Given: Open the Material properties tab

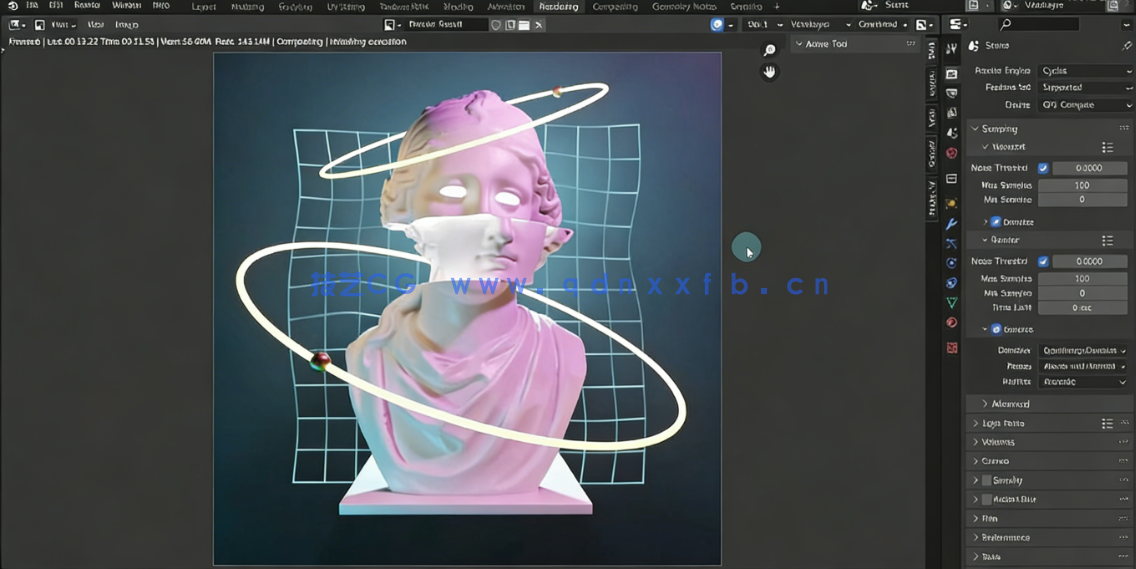Looking at the screenshot, I should point(951,323).
